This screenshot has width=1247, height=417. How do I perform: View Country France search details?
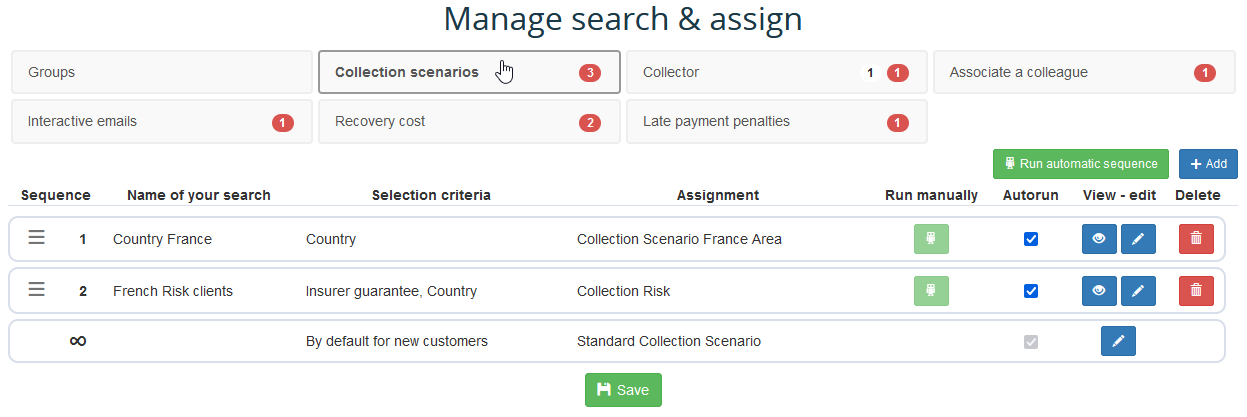click(x=1099, y=239)
